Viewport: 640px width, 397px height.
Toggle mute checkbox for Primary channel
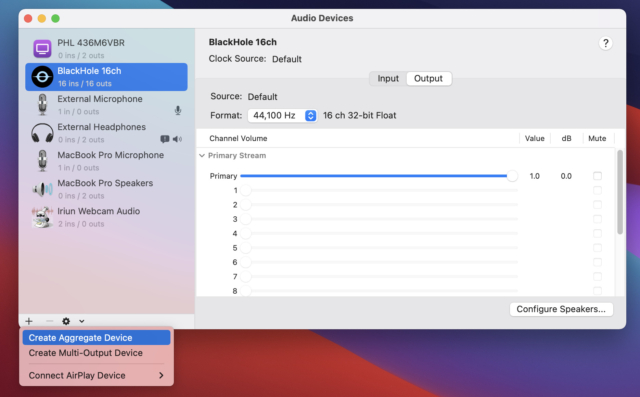pos(597,176)
